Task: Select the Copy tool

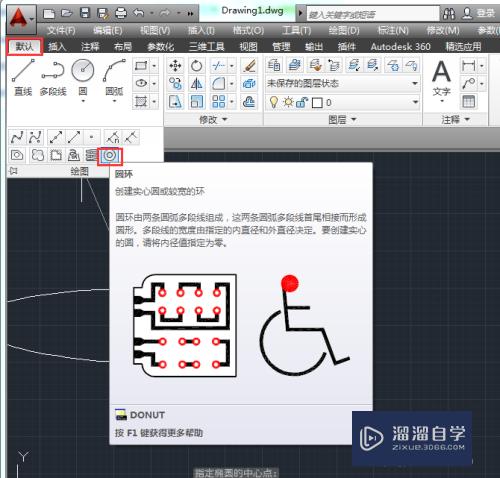Action: tap(175, 83)
